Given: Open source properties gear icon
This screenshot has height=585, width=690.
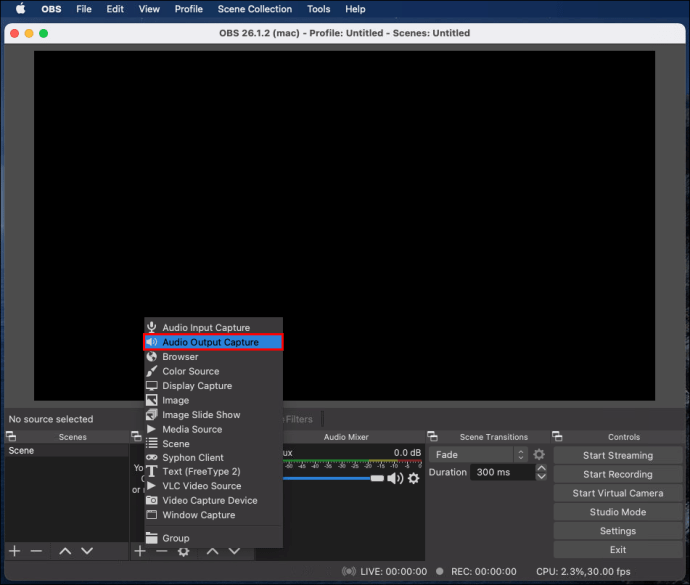Looking at the screenshot, I should [x=184, y=551].
